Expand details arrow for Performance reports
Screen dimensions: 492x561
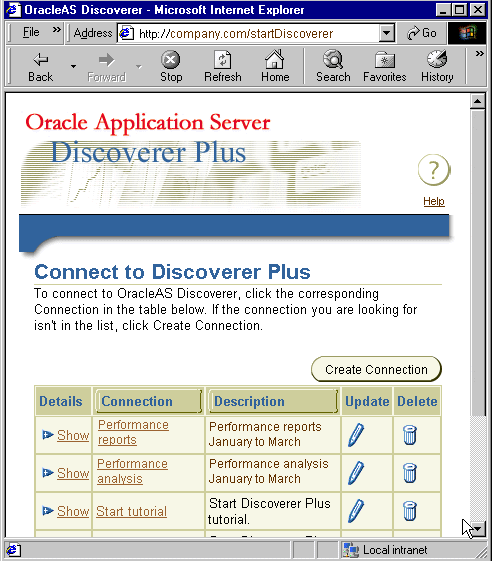click(48, 435)
